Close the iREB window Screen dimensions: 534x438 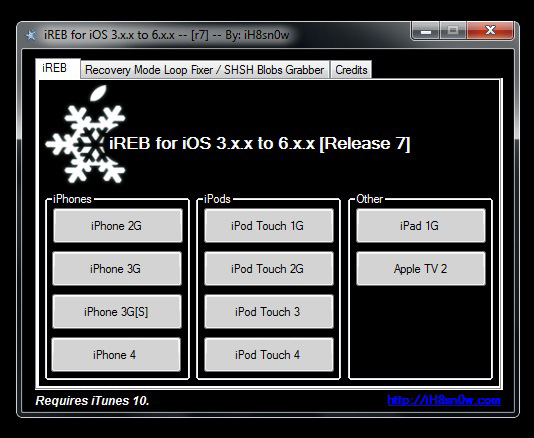[x=490, y=31]
